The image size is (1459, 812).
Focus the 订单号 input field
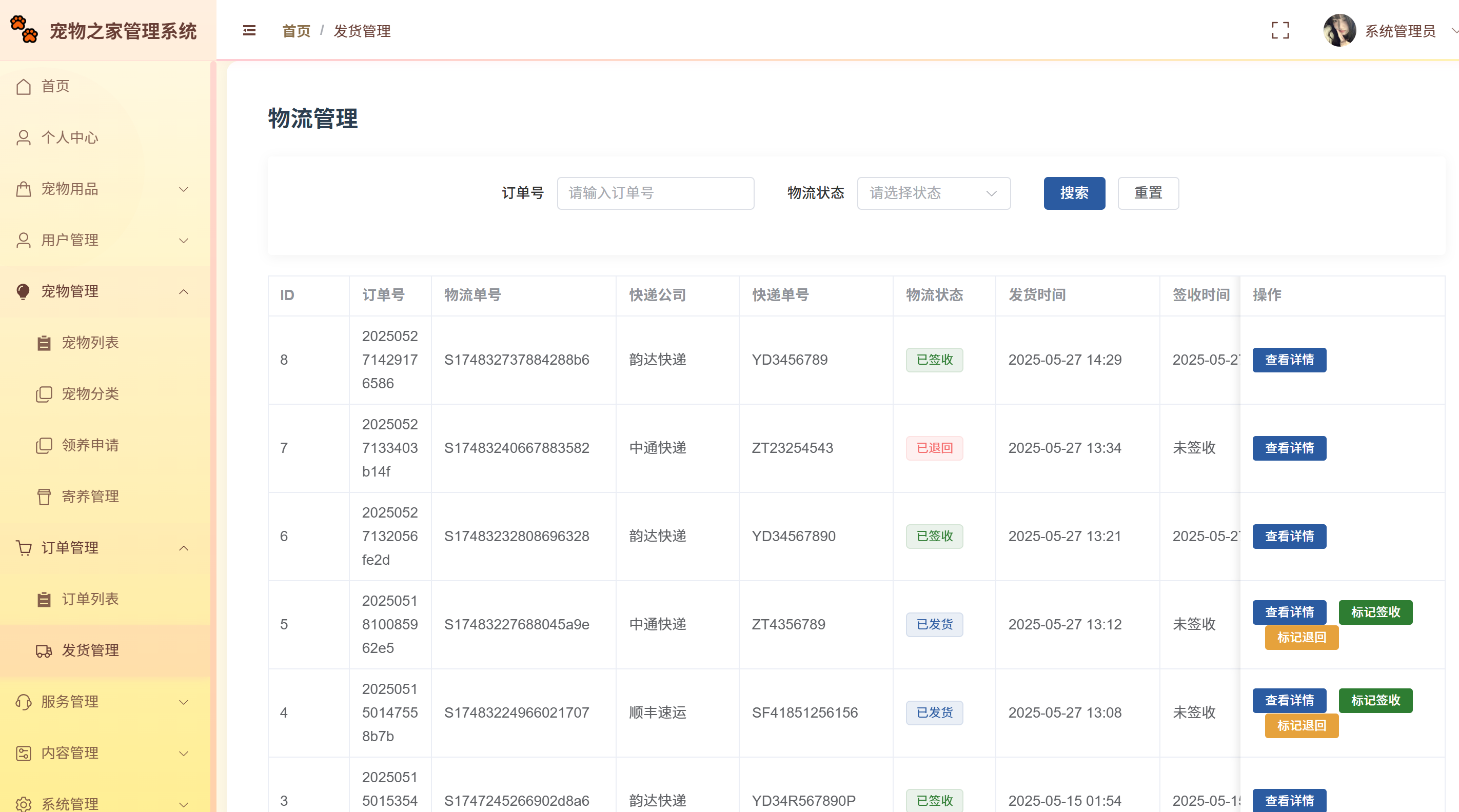[x=655, y=193]
